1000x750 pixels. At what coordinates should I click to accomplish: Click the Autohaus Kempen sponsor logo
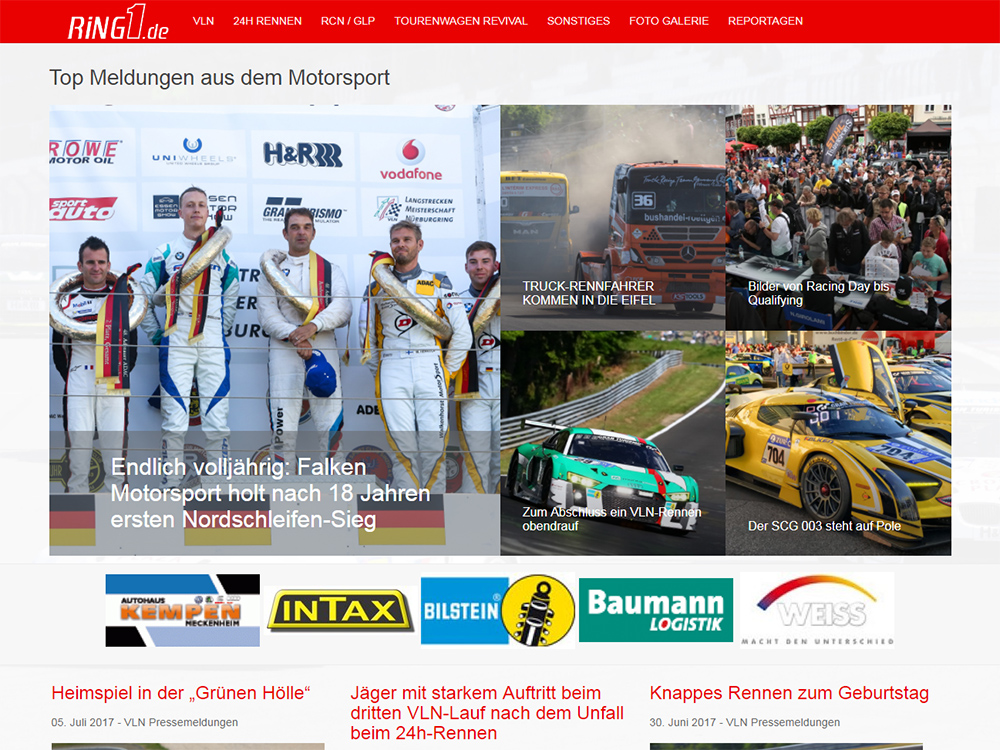tap(182, 610)
